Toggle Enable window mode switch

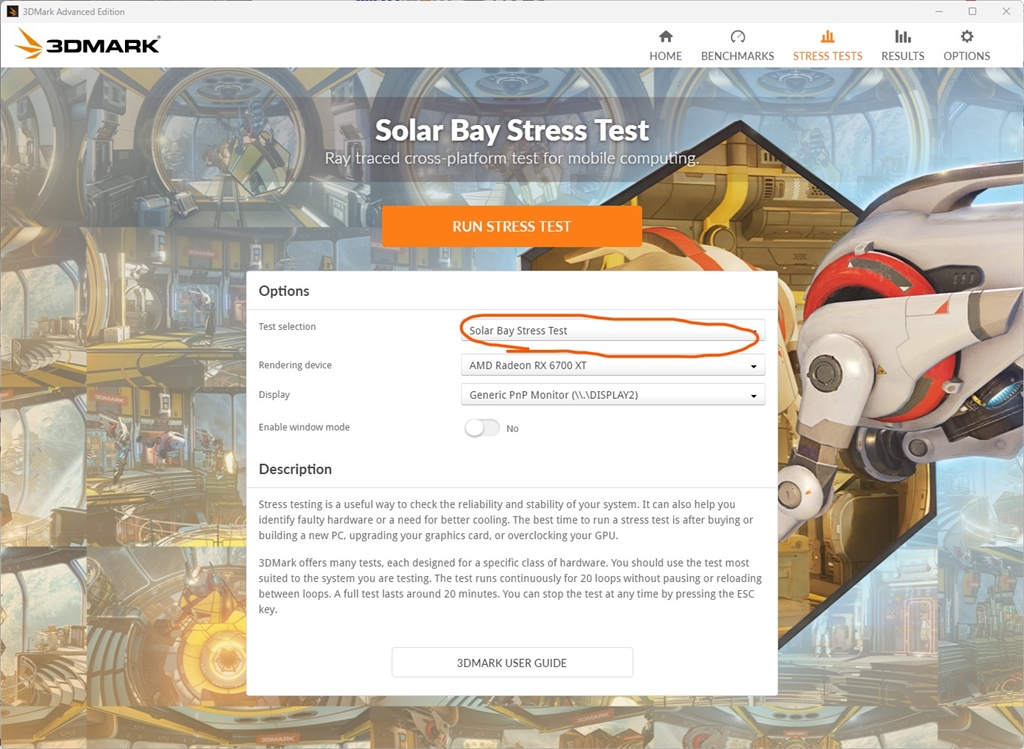click(x=482, y=428)
